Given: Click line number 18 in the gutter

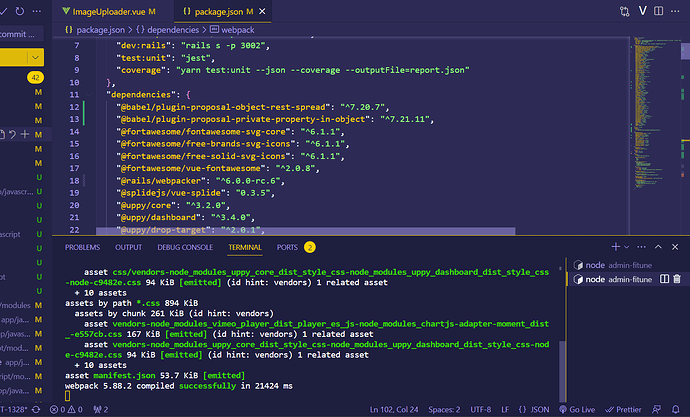Looking at the screenshot, I should [x=74, y=181].
